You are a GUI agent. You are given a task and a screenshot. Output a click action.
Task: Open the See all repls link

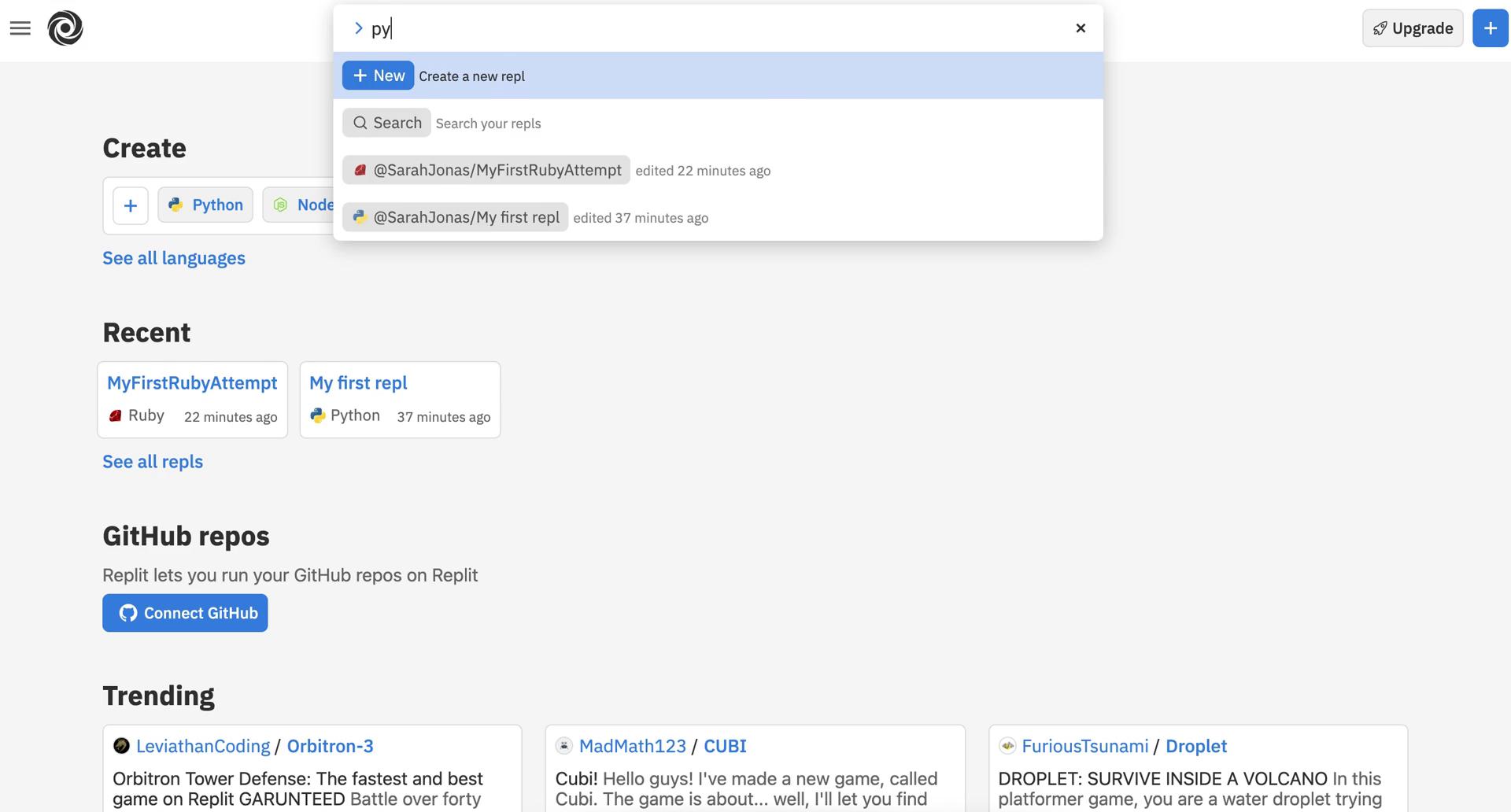pyautogui.click(x=152, y=461)
